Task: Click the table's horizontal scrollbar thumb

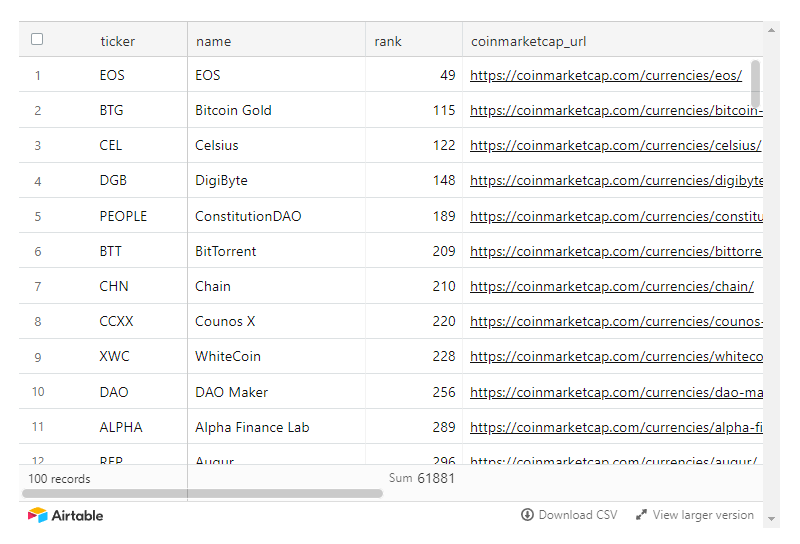Action: [203, 493]
